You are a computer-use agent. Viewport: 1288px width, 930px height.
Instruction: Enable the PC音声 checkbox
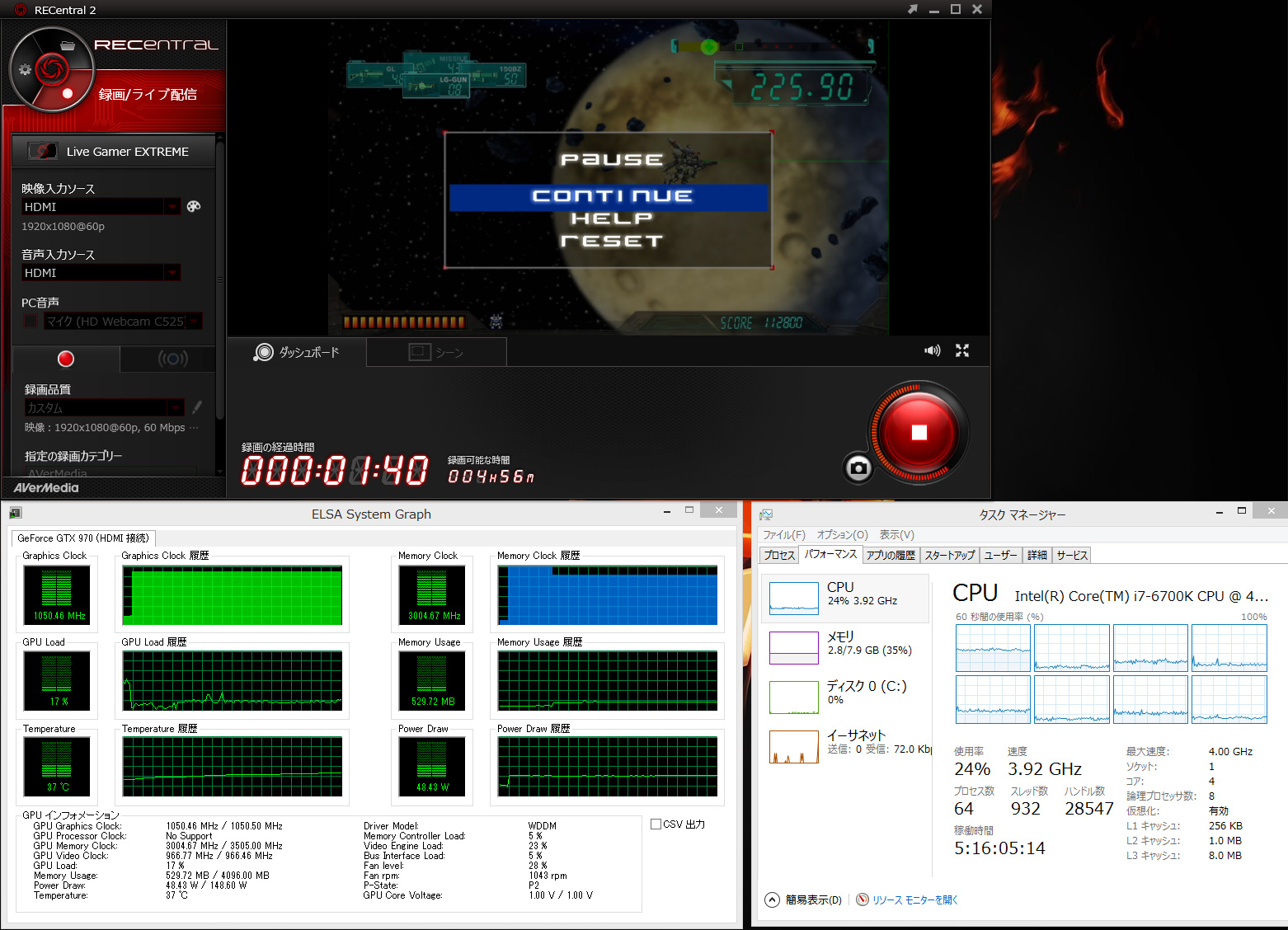point(31,321)
